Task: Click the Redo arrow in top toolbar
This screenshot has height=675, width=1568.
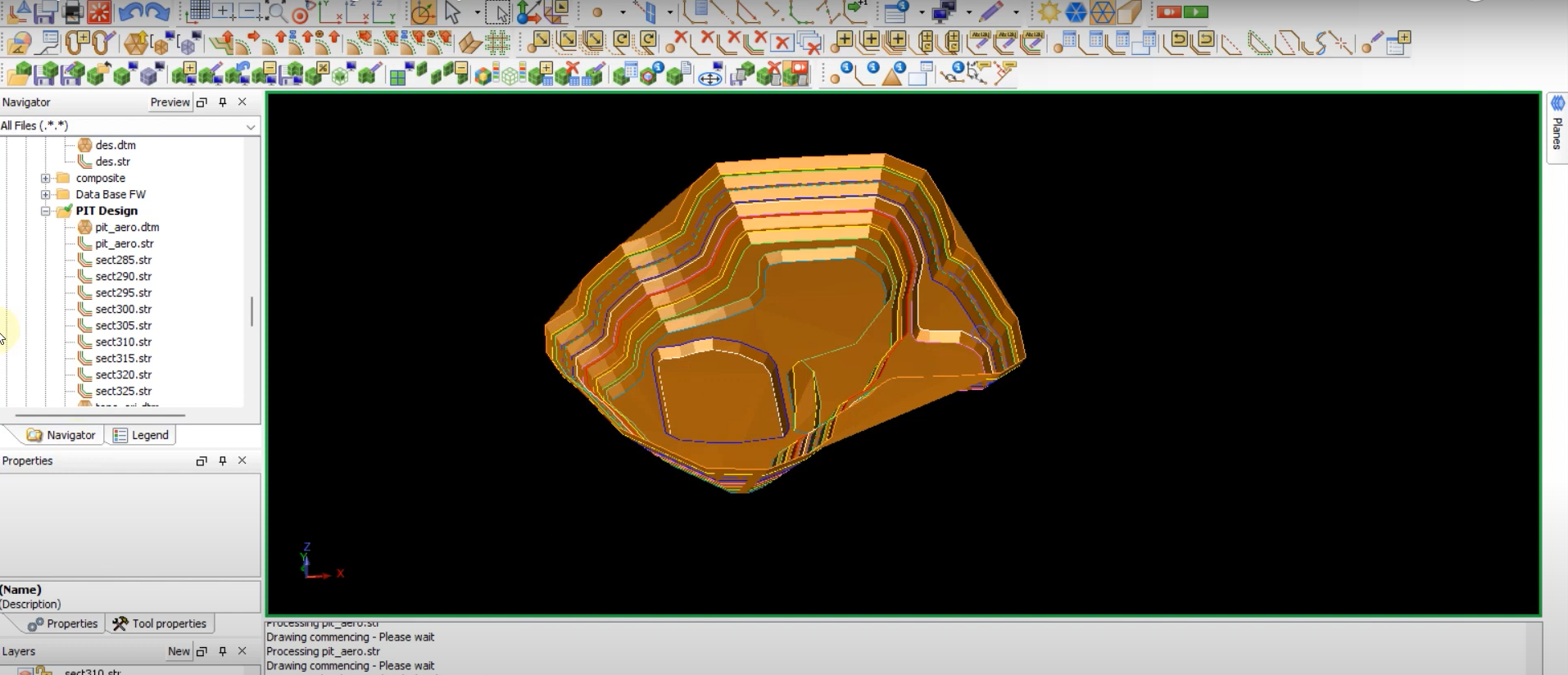Action: point(157,12)
